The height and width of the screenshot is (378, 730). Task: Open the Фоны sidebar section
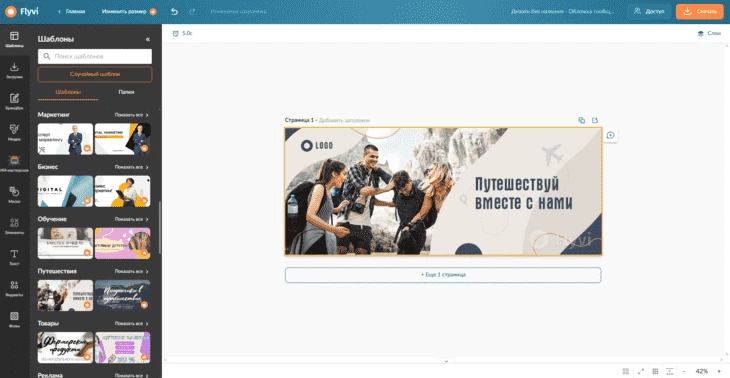tap(14, 319)
